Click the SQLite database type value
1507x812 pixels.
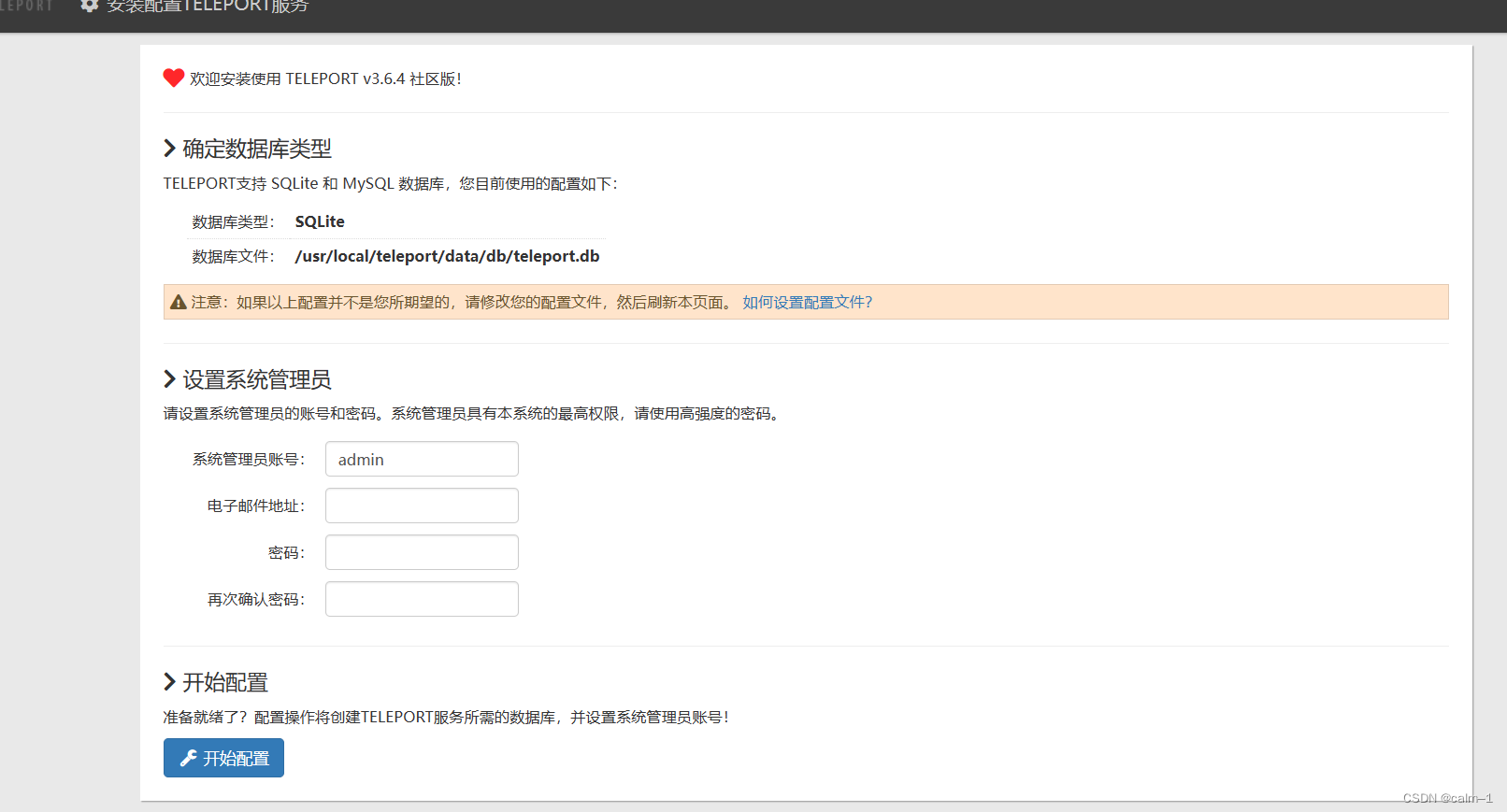pos(320,221)
